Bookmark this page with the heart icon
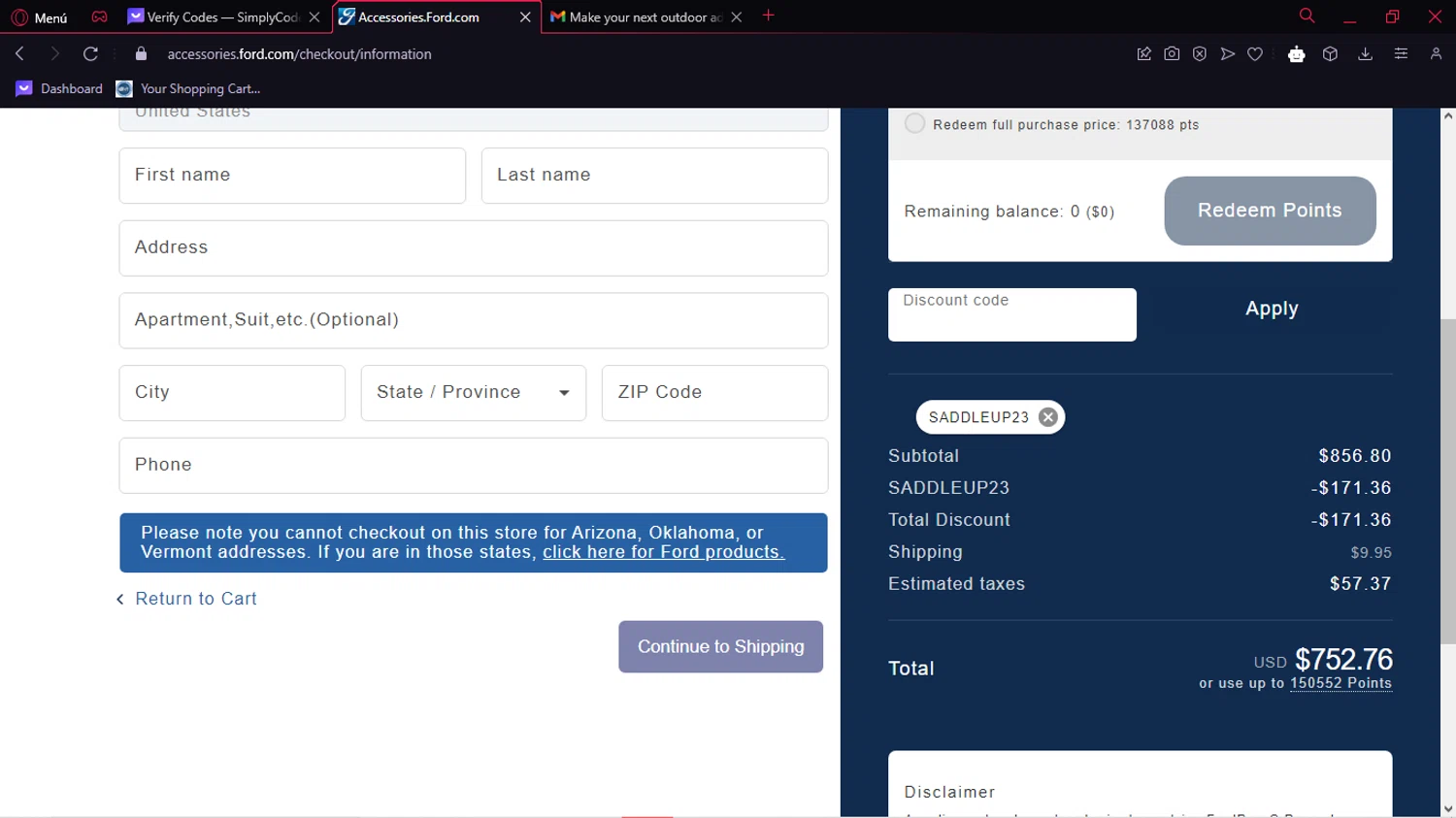 [x=1255, y=54]
